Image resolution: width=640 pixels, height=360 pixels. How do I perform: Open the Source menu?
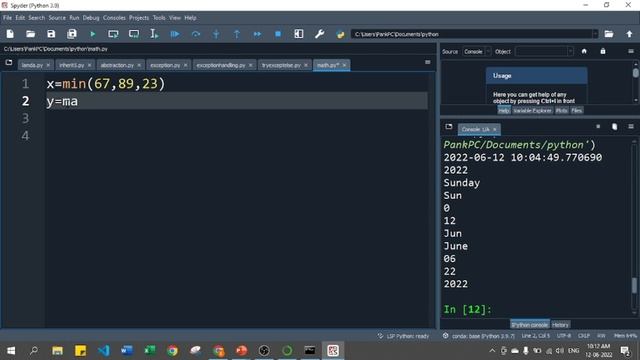tap(57, 18)
